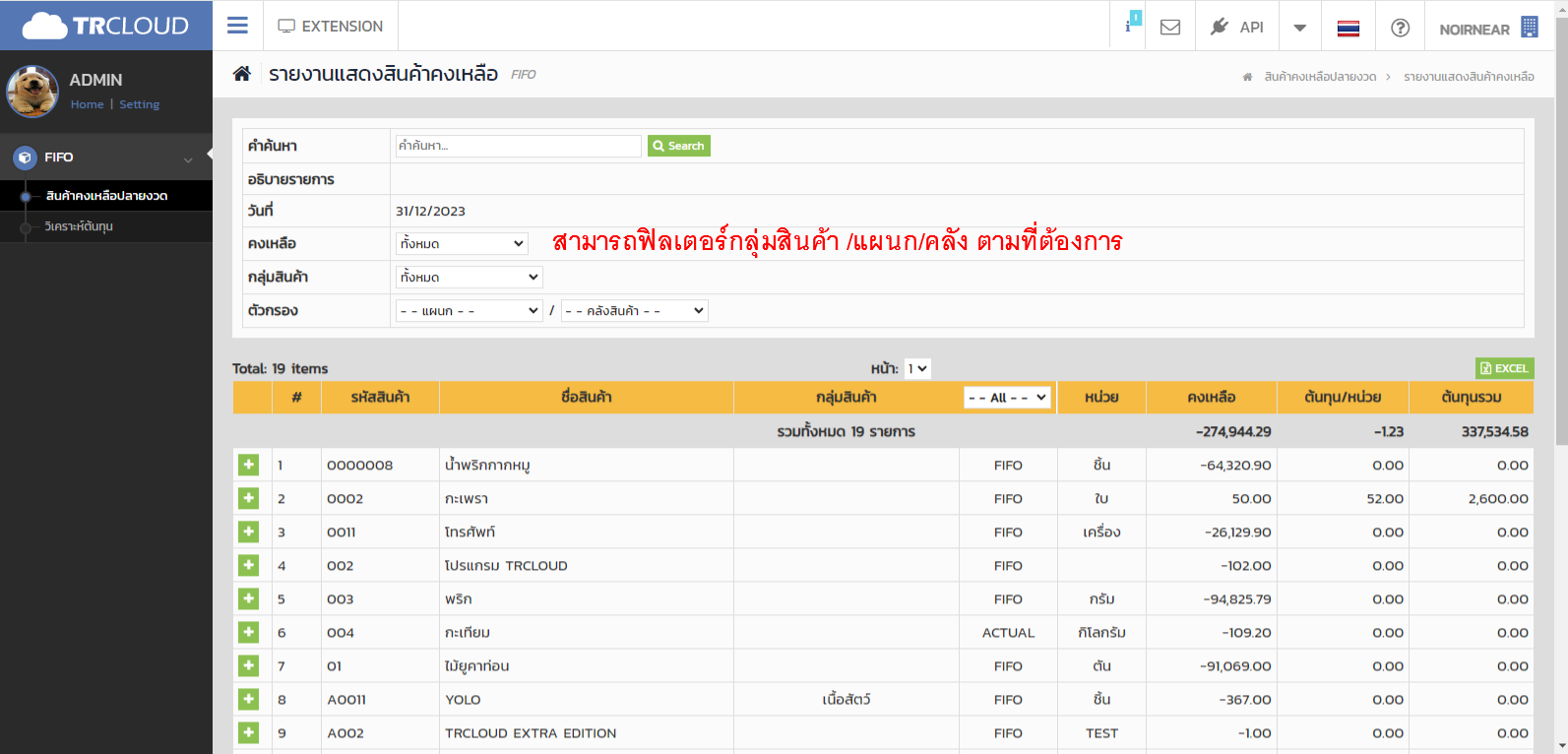
Task: Open the แผนก department dropdown
Action: pyautogui.click(x=469, y=310)
